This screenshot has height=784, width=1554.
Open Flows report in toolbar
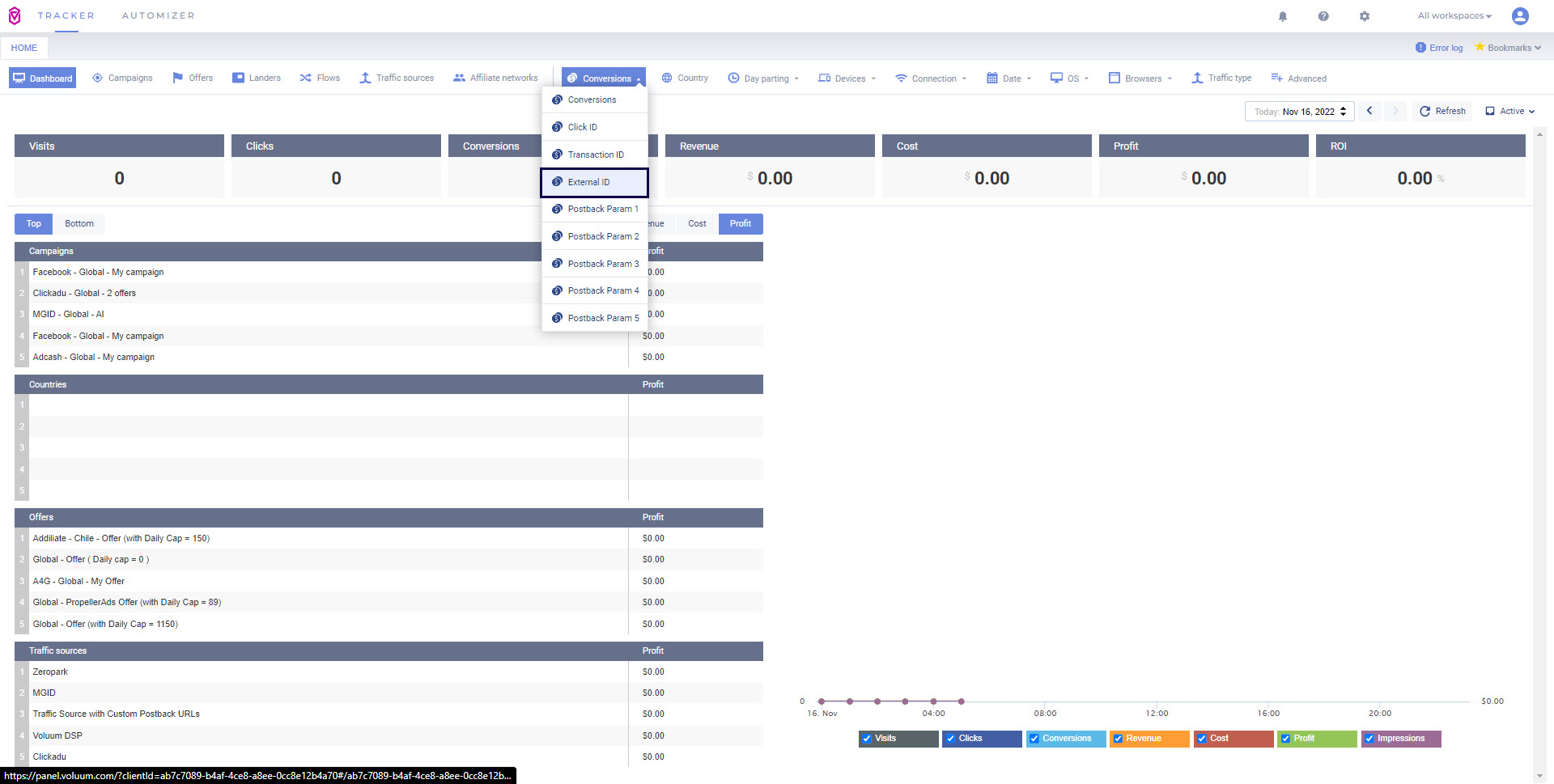320,78
